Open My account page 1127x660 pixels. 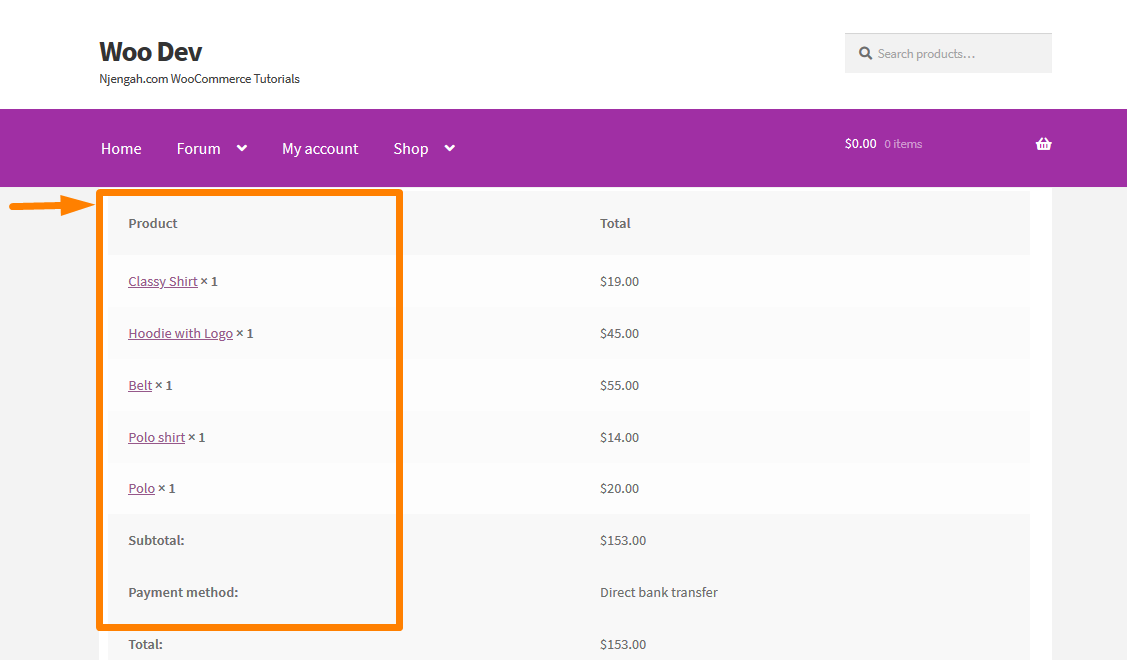coord(320,149)
